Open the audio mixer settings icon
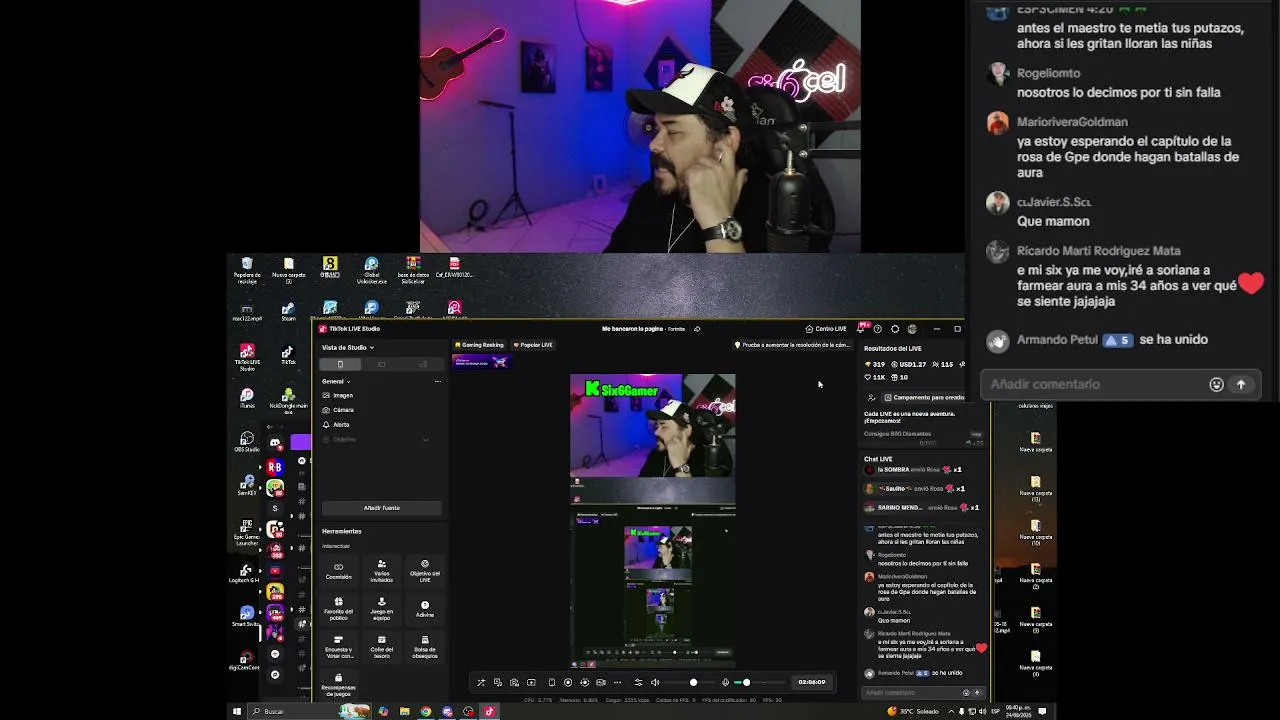Image resolution: width=1280 pixels, height=720 pixels. 638,682
